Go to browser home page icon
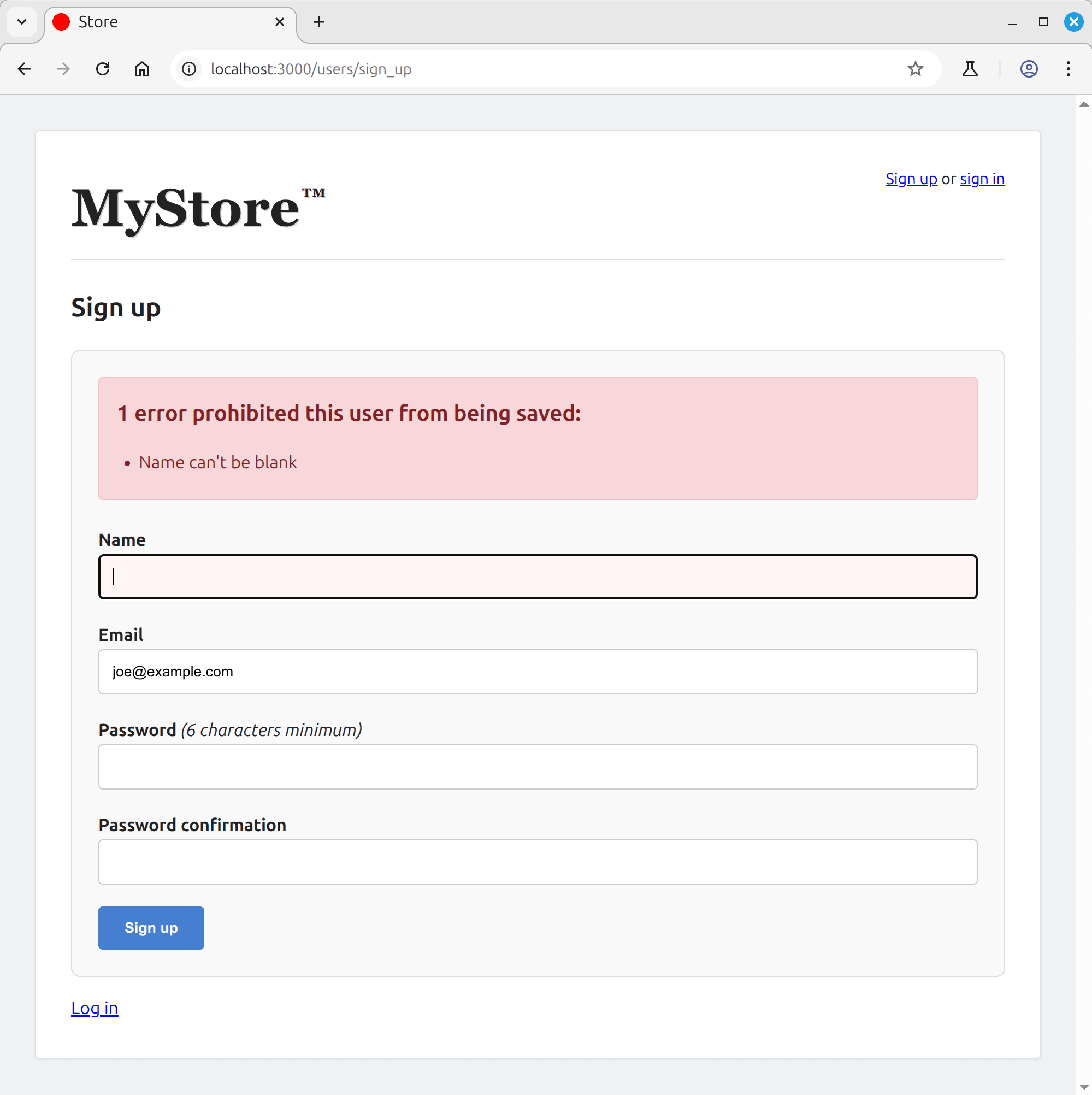Viewport: 1092px width, 1095px height. (141, 69)
